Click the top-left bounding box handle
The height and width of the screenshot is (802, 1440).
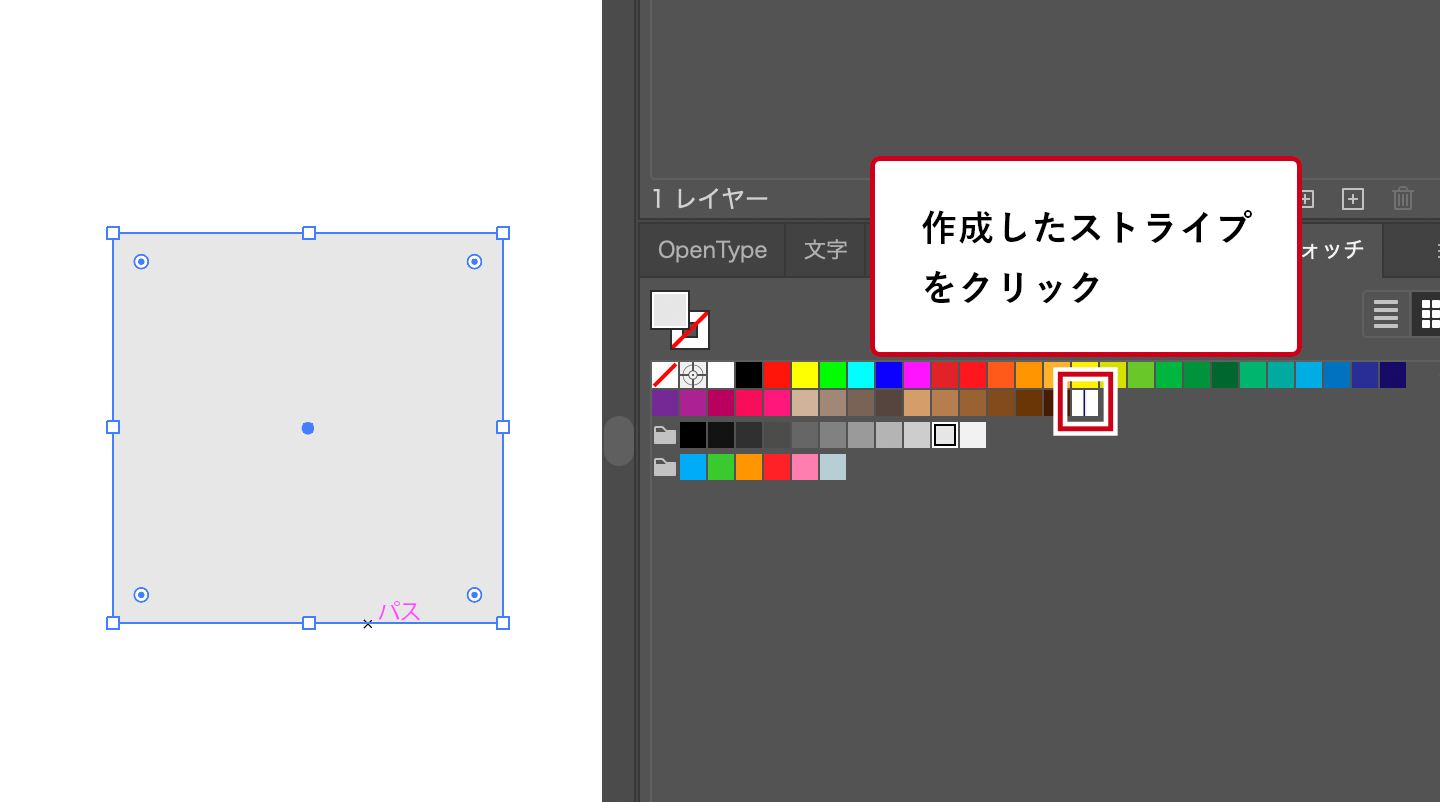point(113,233)
